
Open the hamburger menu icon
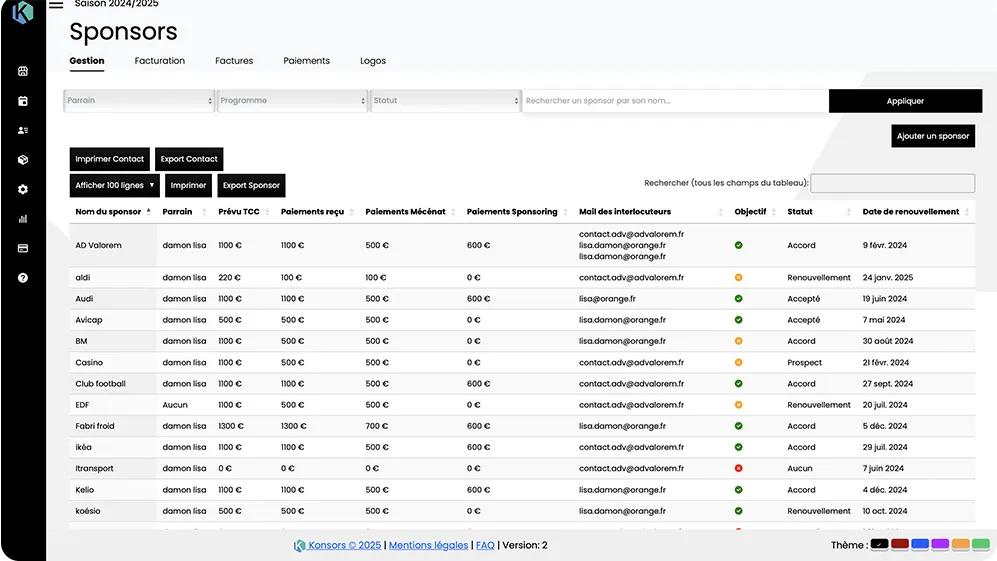coord(56,5)
